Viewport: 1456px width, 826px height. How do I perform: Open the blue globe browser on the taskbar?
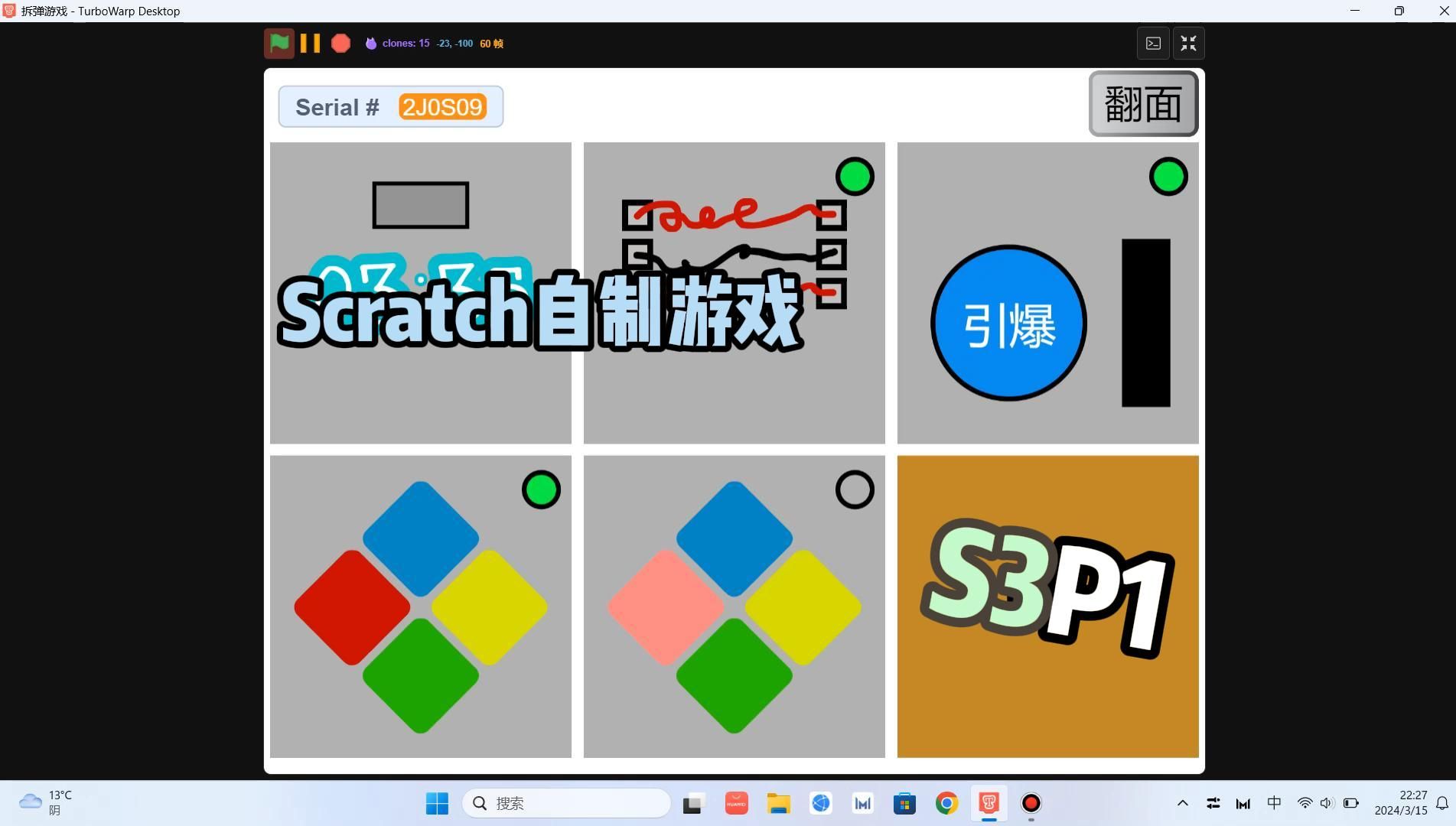[x=821, y=803]
